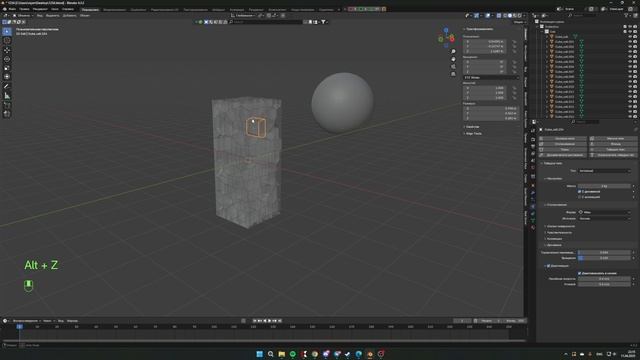Open the collision Shape dropdown
Screen dimensions: 640x360
click(x=604, y=212)
